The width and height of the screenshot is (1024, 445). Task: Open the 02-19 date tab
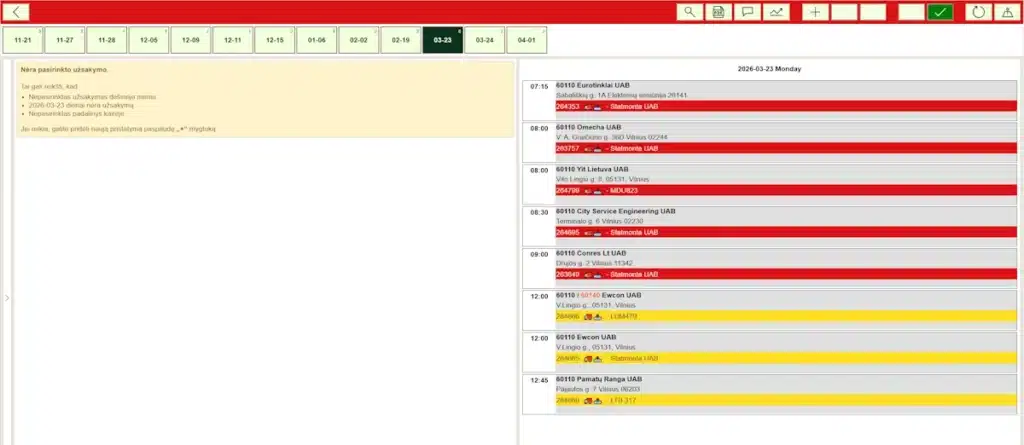(x=400, y=39)
